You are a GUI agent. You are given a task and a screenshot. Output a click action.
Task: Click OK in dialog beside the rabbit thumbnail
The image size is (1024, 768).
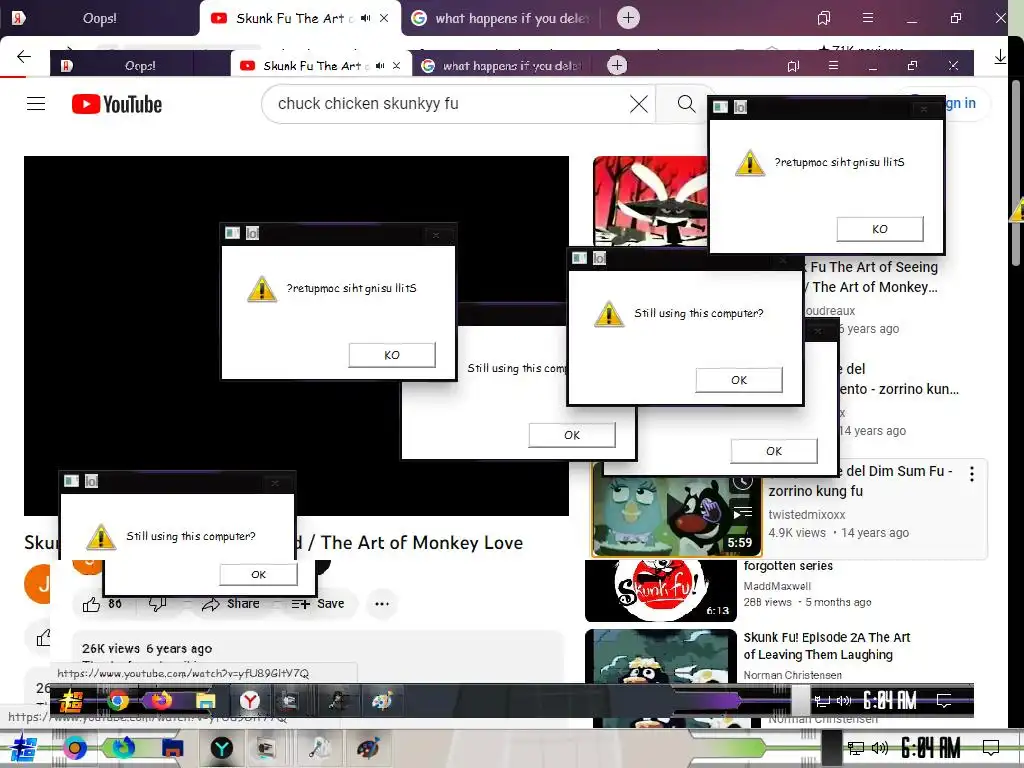pos(880,229)
